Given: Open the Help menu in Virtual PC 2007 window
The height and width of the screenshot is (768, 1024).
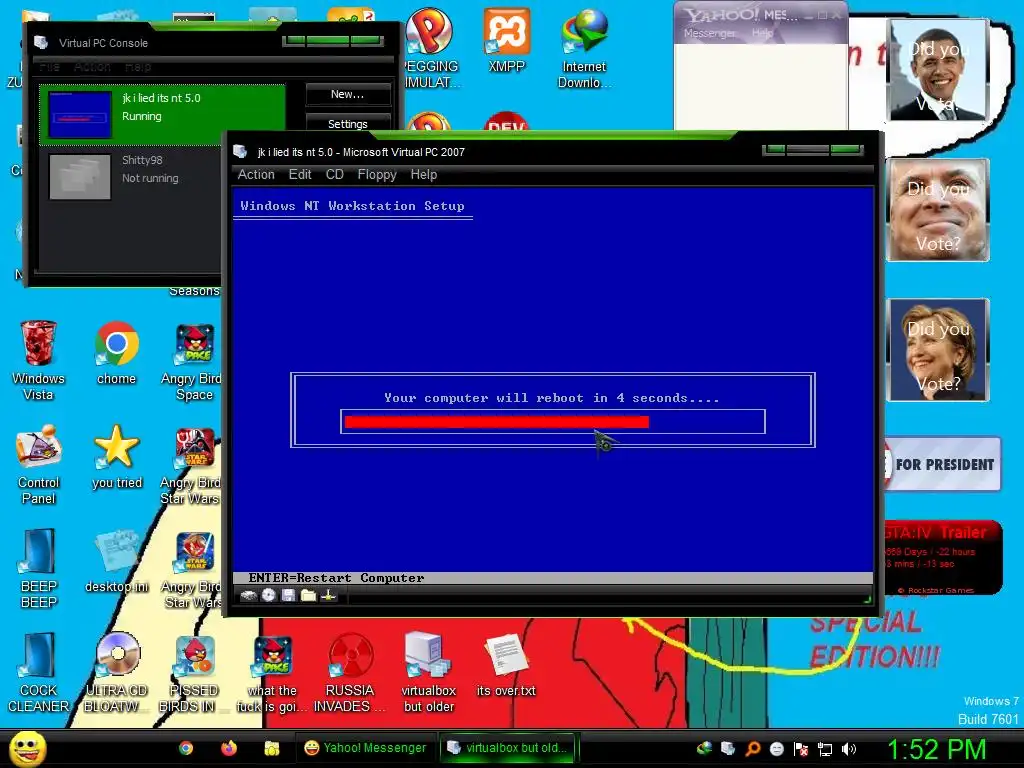Looking at the screenshot, I should coord(424,174).
